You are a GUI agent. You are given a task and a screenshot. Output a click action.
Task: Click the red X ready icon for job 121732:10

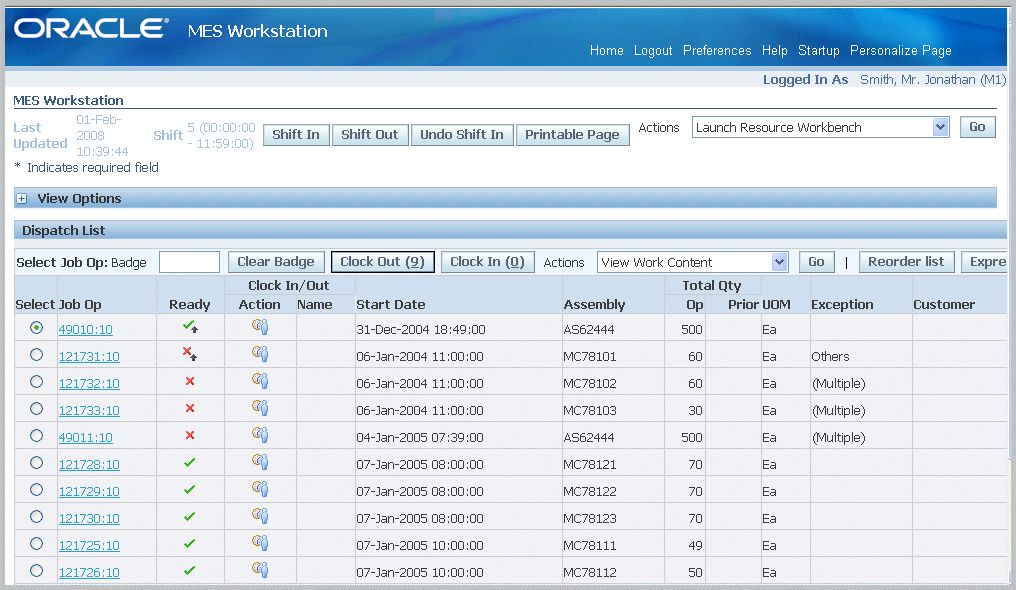click(190, 381)
